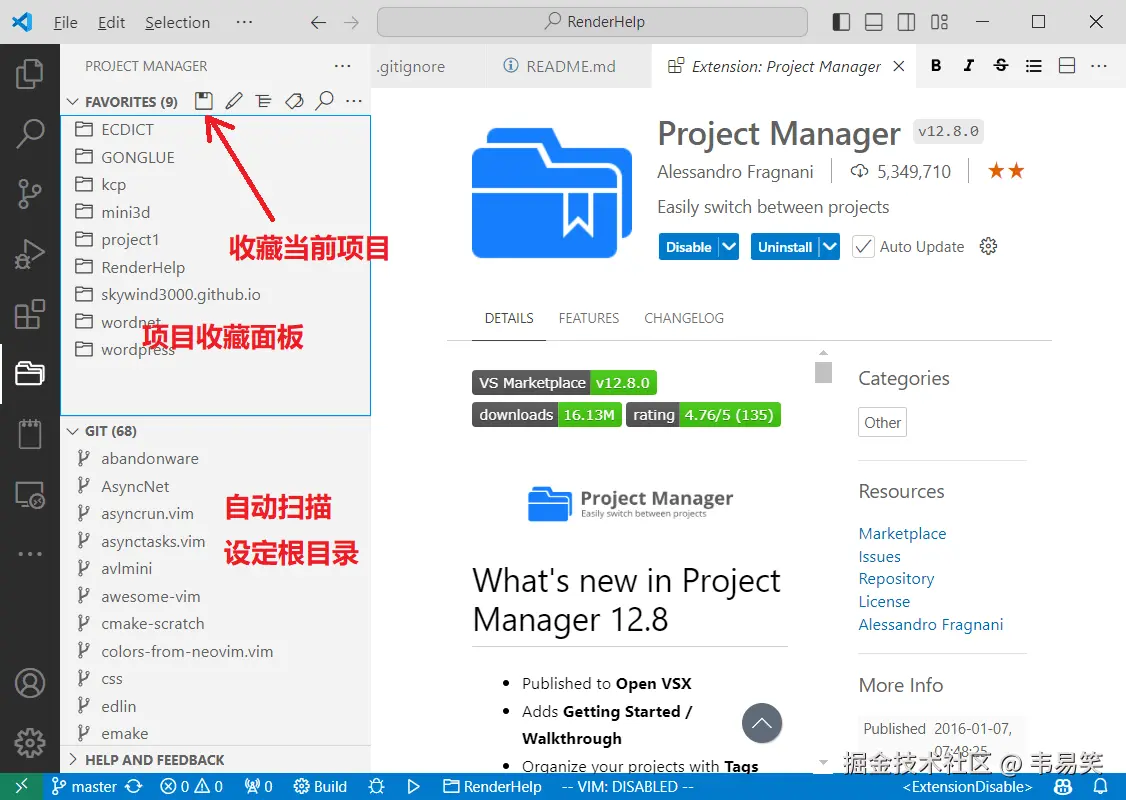The image size is (1126, 800).
Task: Open the File menu
Action: 65,22
